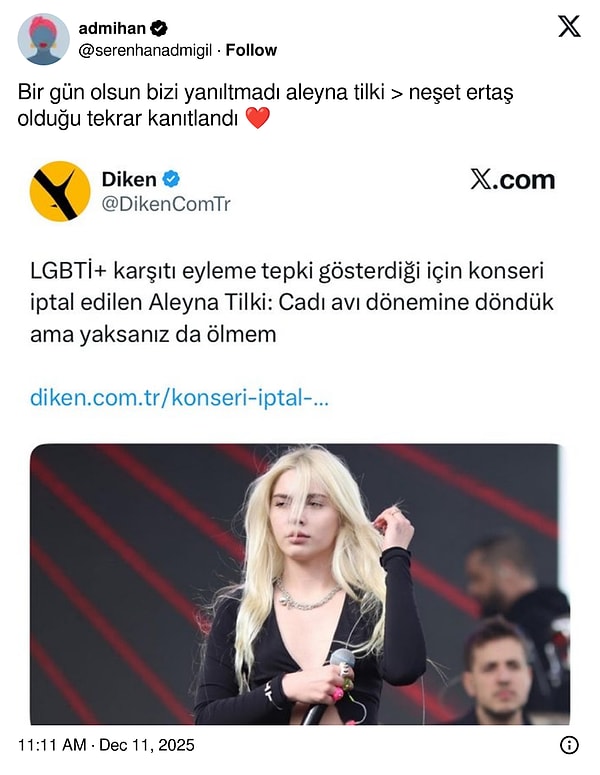Screen dimensions: 600x775
Task: Open the admihan display name
Action: [x=112, y=28]
